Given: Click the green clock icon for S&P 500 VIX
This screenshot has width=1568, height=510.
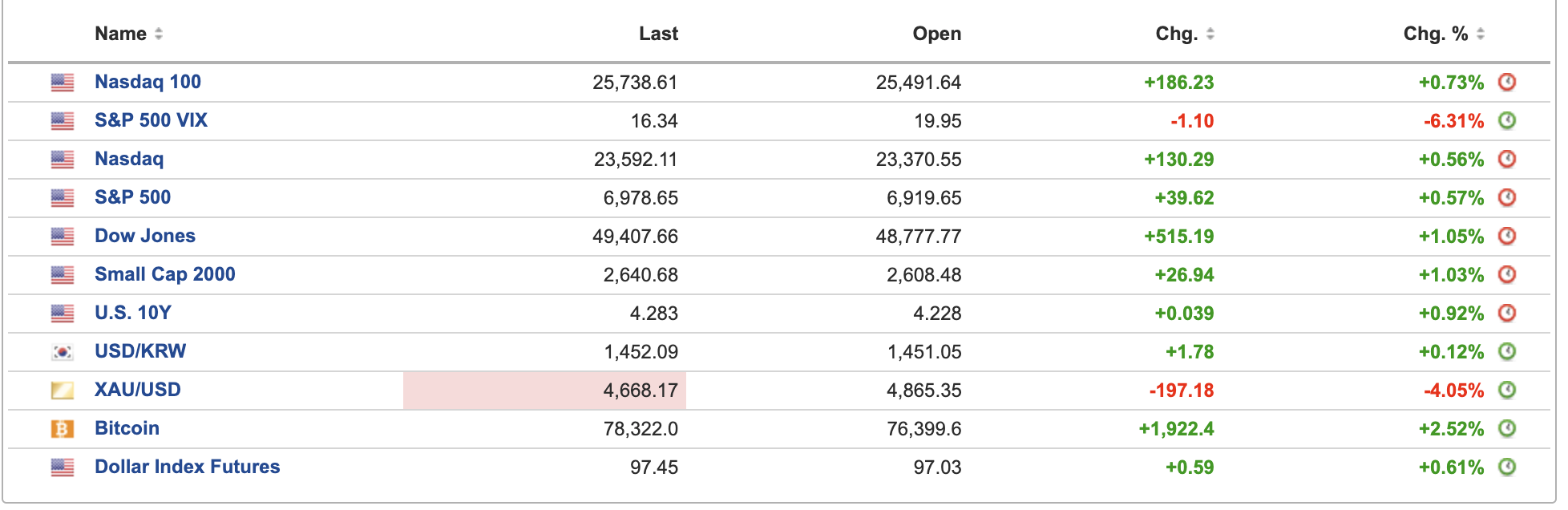Looking at the screenshot, I should tap(1507, 120).
